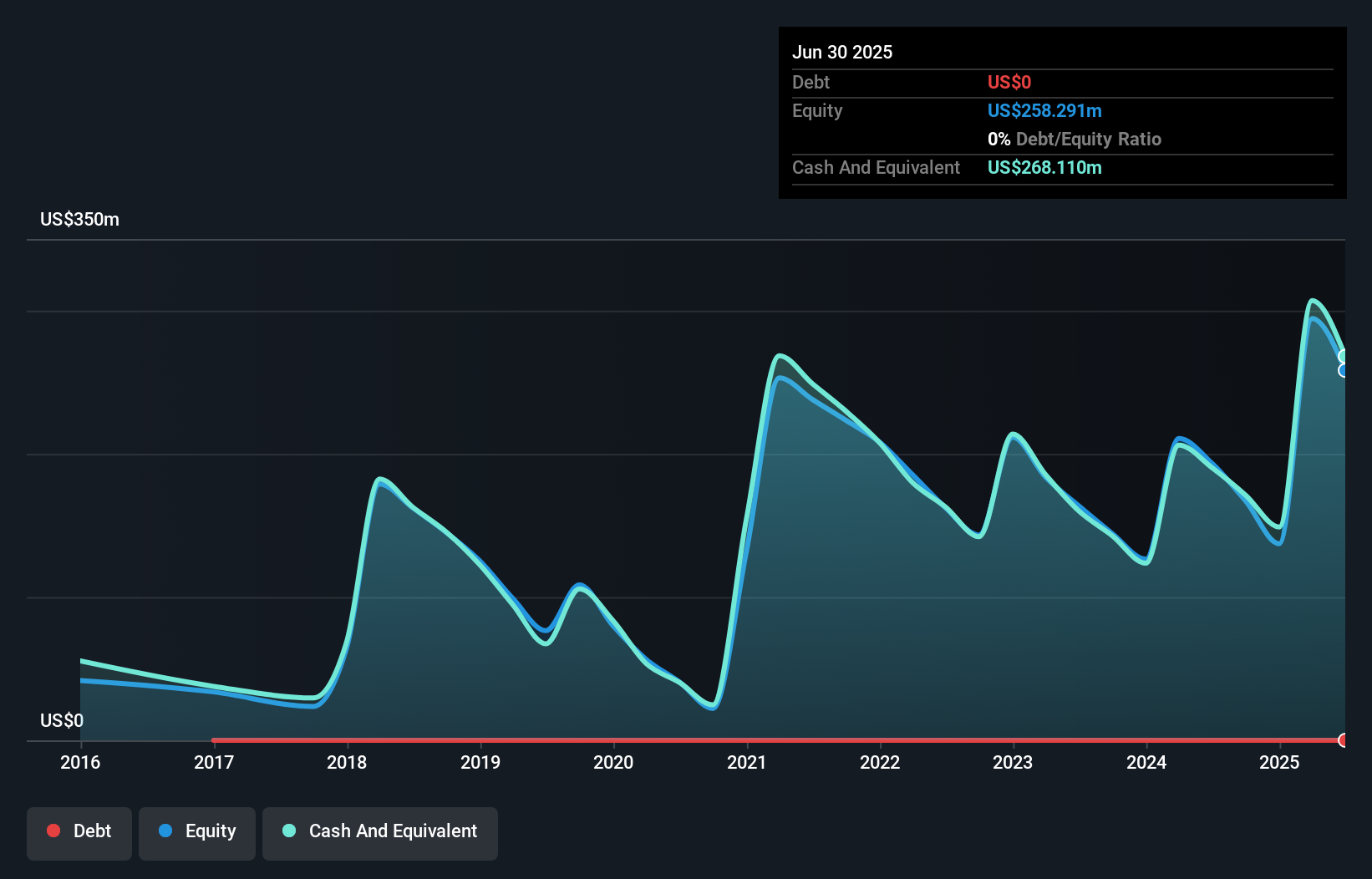This screenshot has width=1372, height=879.
Task: Collapse the Cash And Equivalent tooltip row
Action: pyautogui.click(x=876, y=167)
